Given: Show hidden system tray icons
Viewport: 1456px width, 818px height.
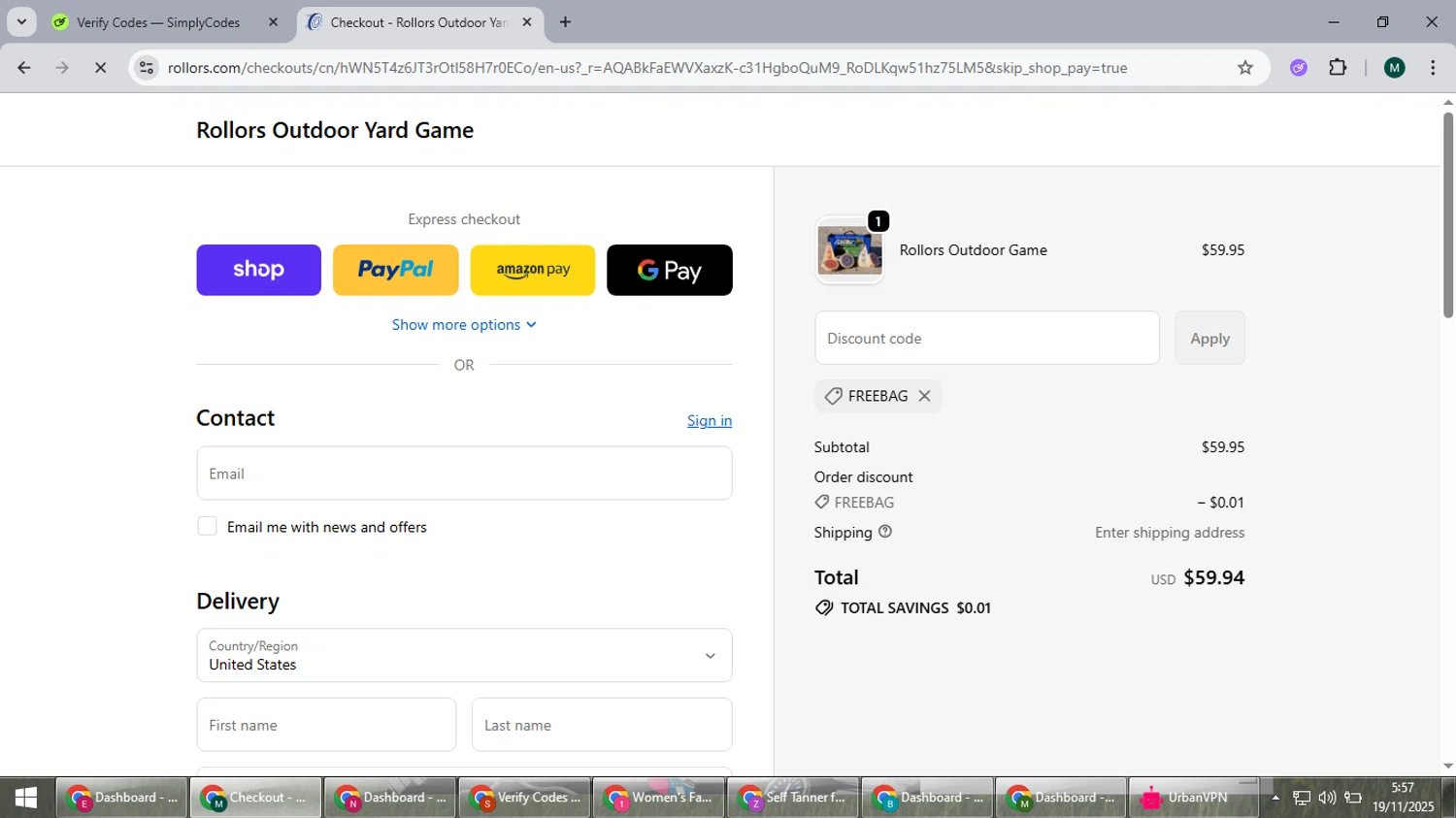Looking at the screenshot, I should coord(1275,798).
